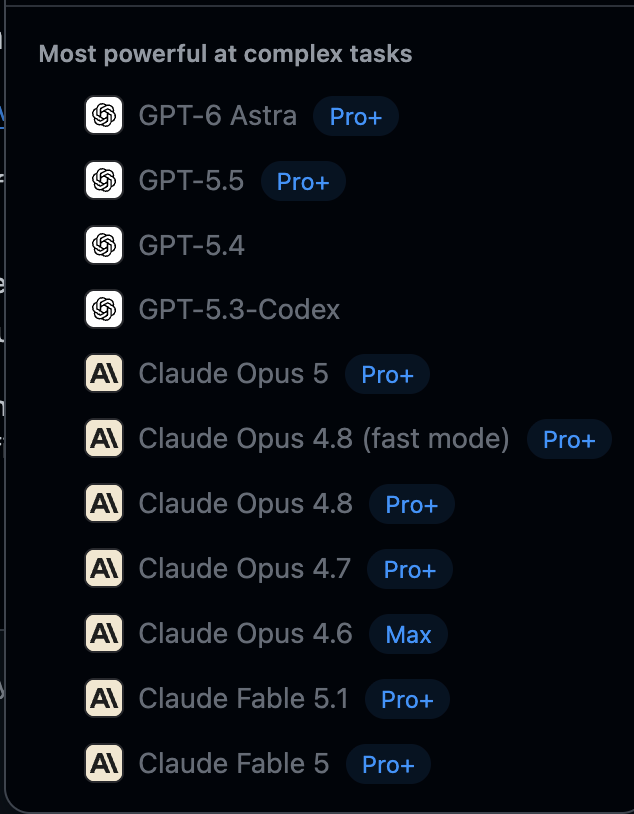Click the Pro+ badge on the last Claude Fable 5 row
Image resolution: width=634 pixels, height=814 pixels.
click(x=388, y=764)
